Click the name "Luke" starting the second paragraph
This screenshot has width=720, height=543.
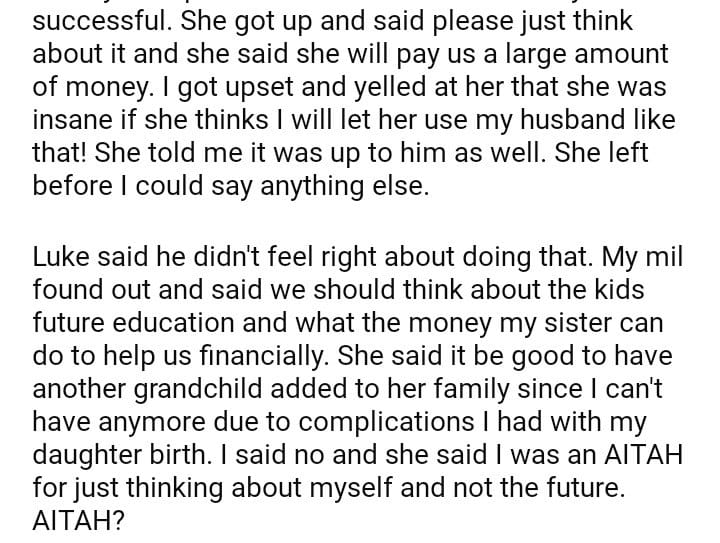point(64,256)
